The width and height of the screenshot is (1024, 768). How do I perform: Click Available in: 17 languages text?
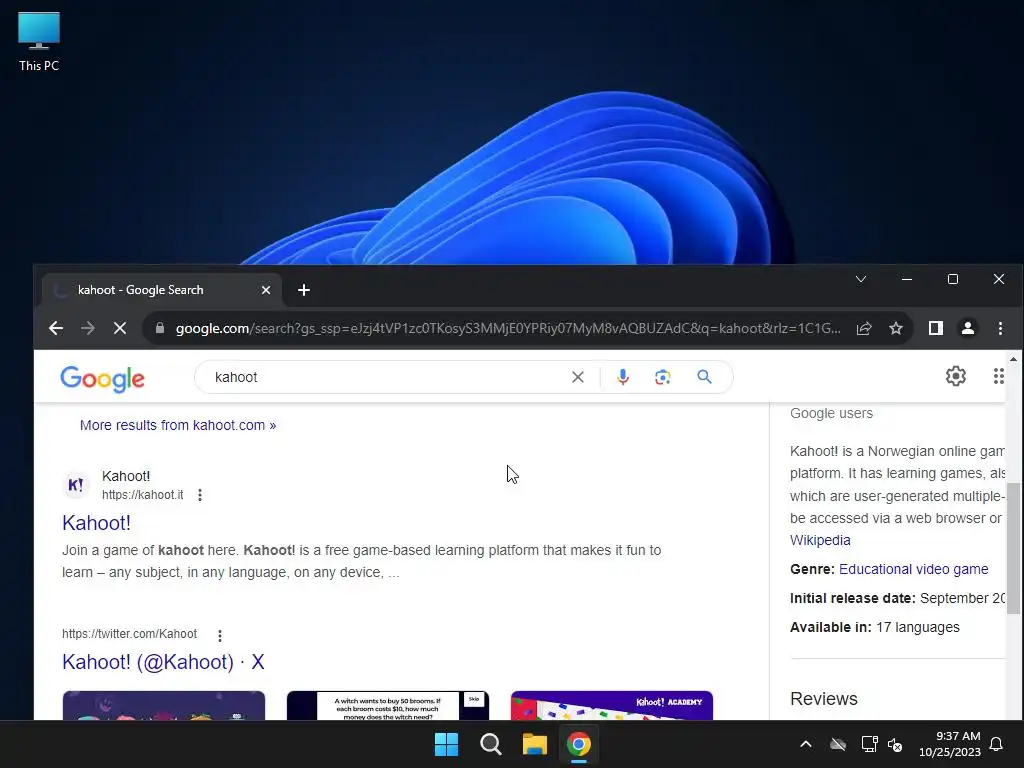[874, 627]
